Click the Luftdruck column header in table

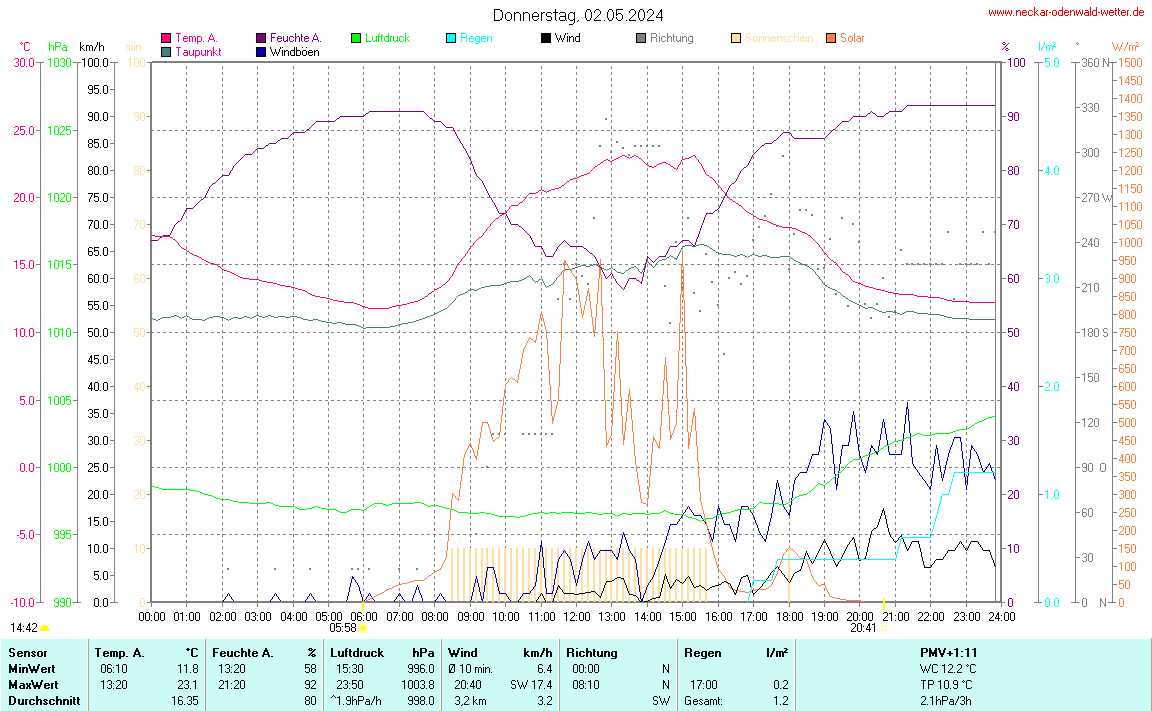(357, 652)
